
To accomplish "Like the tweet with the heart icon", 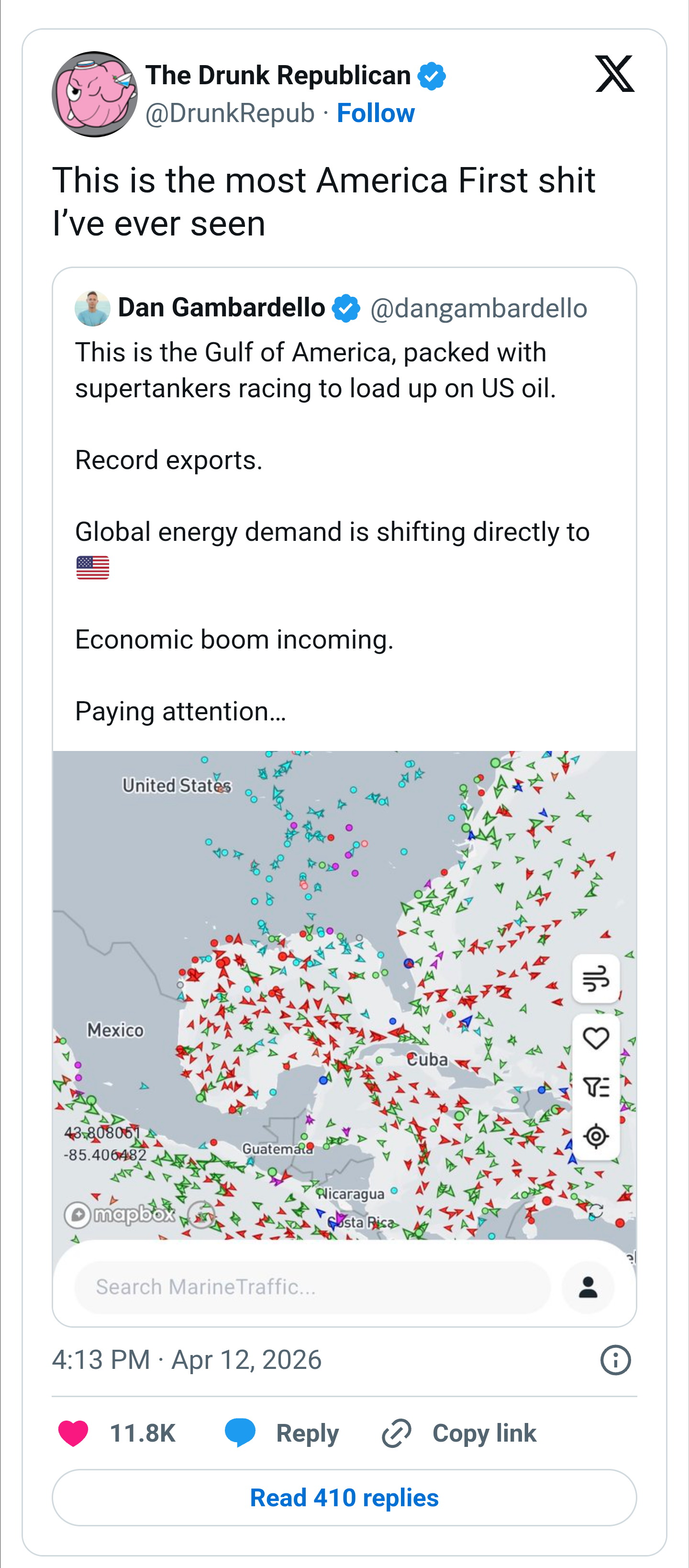I will pyautogui.click(x=73, y=1433).
